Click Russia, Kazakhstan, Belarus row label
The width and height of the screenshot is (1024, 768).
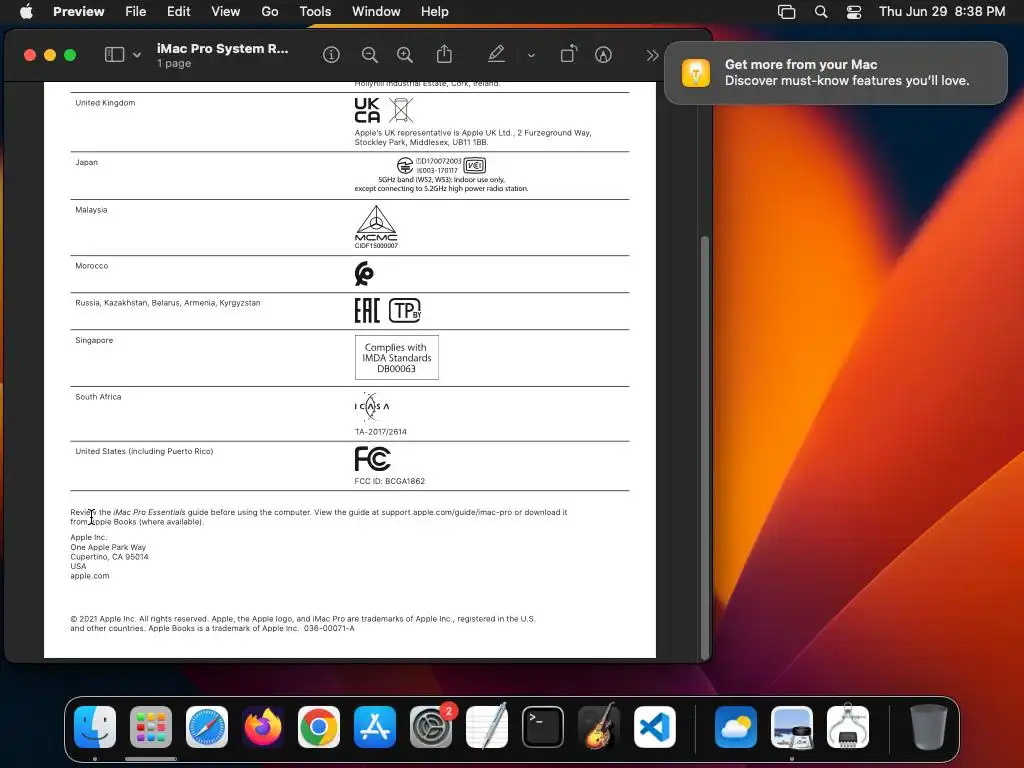[x=168, y=303]
